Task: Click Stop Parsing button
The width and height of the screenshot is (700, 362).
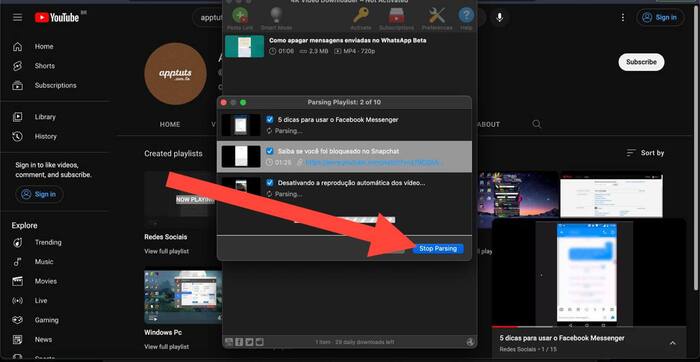Action: coord(438,249)
